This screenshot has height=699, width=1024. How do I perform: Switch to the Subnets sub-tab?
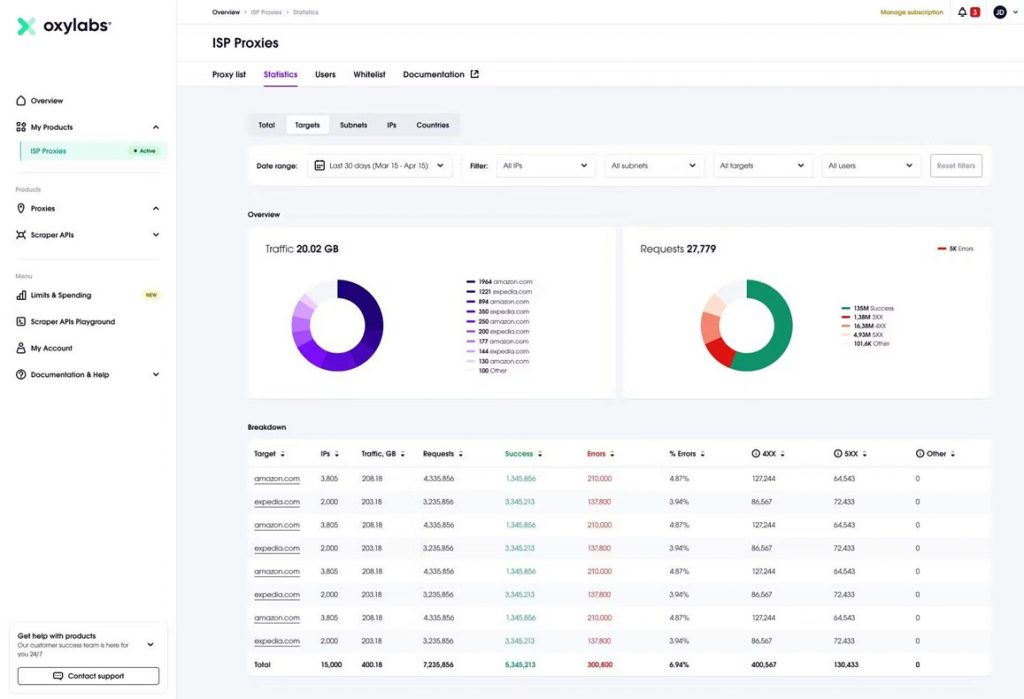coord(353,125)
